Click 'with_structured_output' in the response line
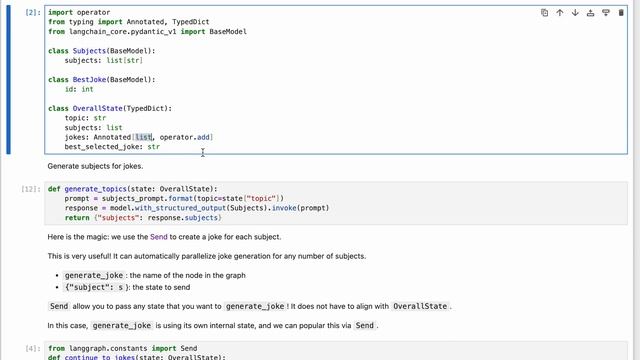This screenshot has height=360, width=640. point(180,208)
